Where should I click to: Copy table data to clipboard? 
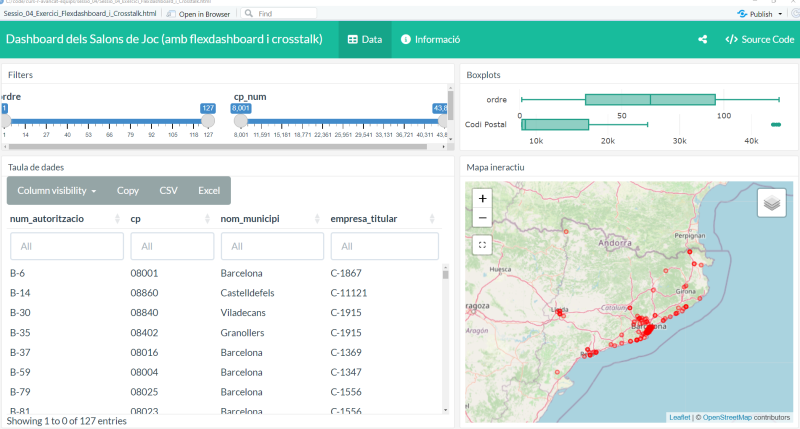click(128, 190)
